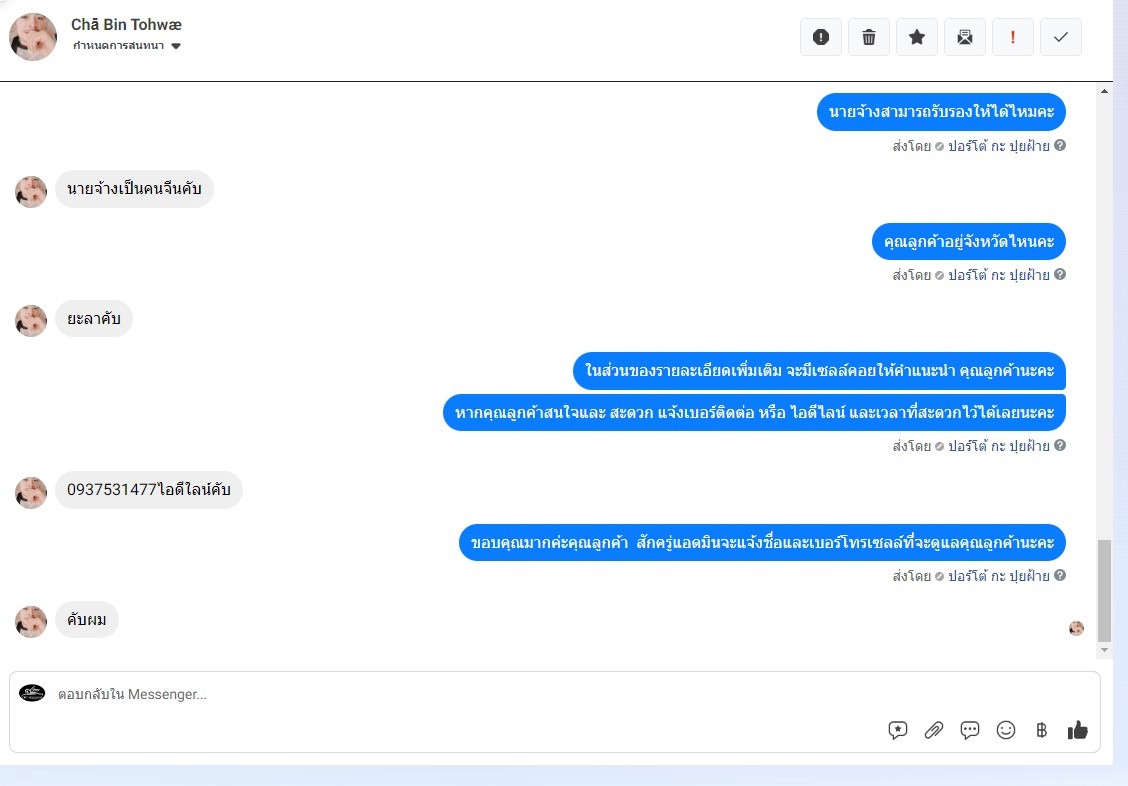Click scrollbar down arrow in chat
The width and height of the screenshot is (1128, 786).
[1104, 650]
